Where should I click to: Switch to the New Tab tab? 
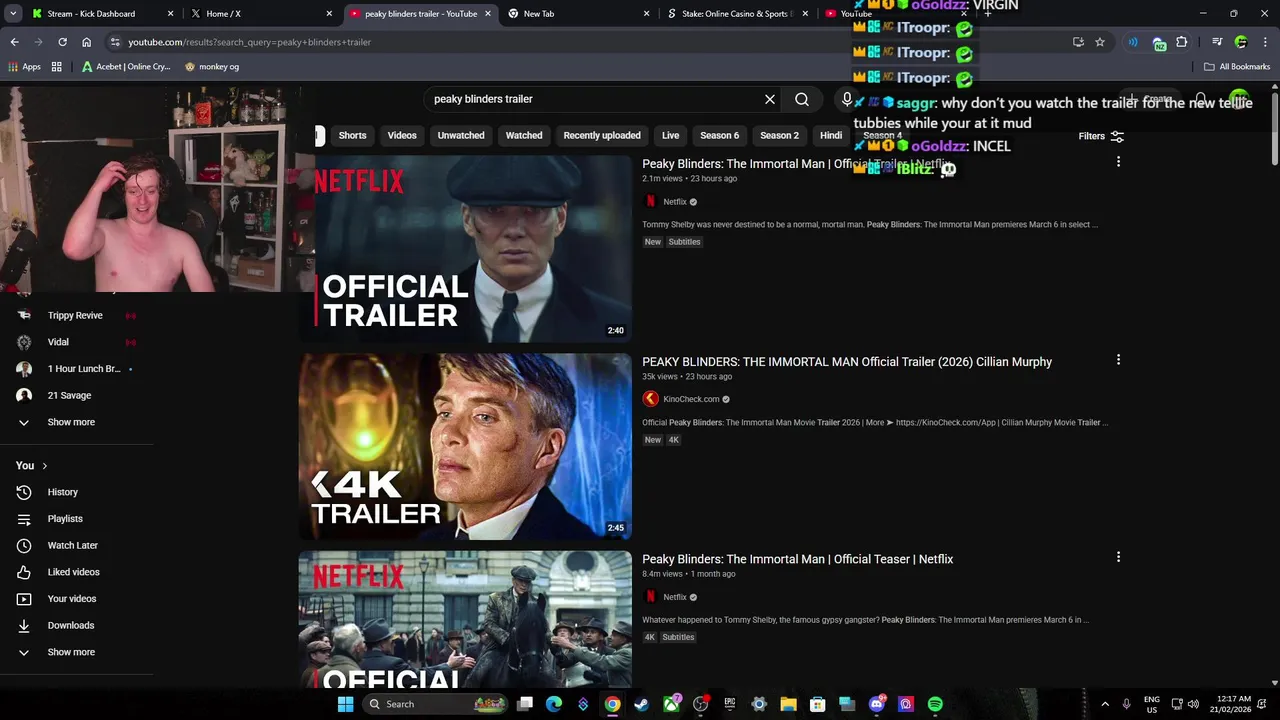pos(578,14)
